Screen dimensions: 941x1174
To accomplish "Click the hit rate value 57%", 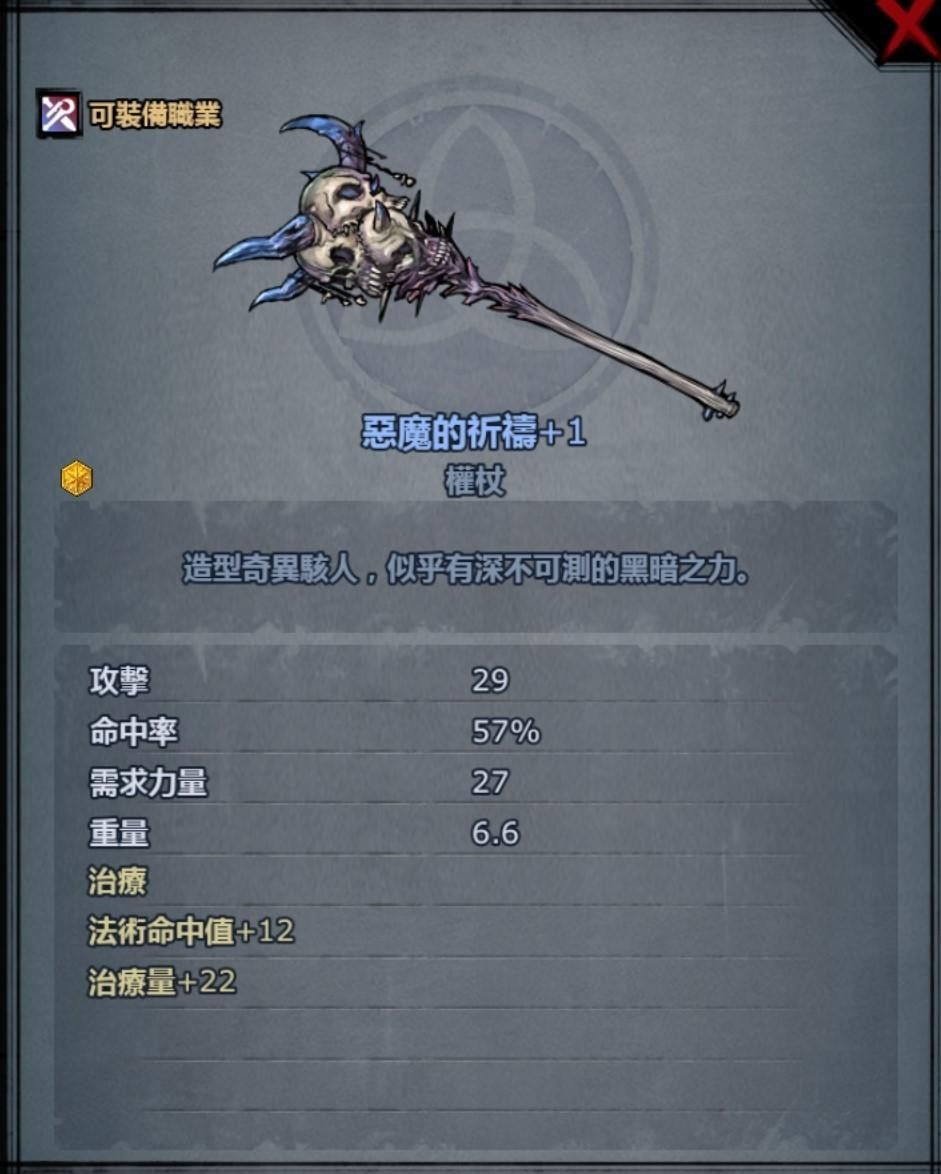I will pyautogui.click(x=505, y=732).
